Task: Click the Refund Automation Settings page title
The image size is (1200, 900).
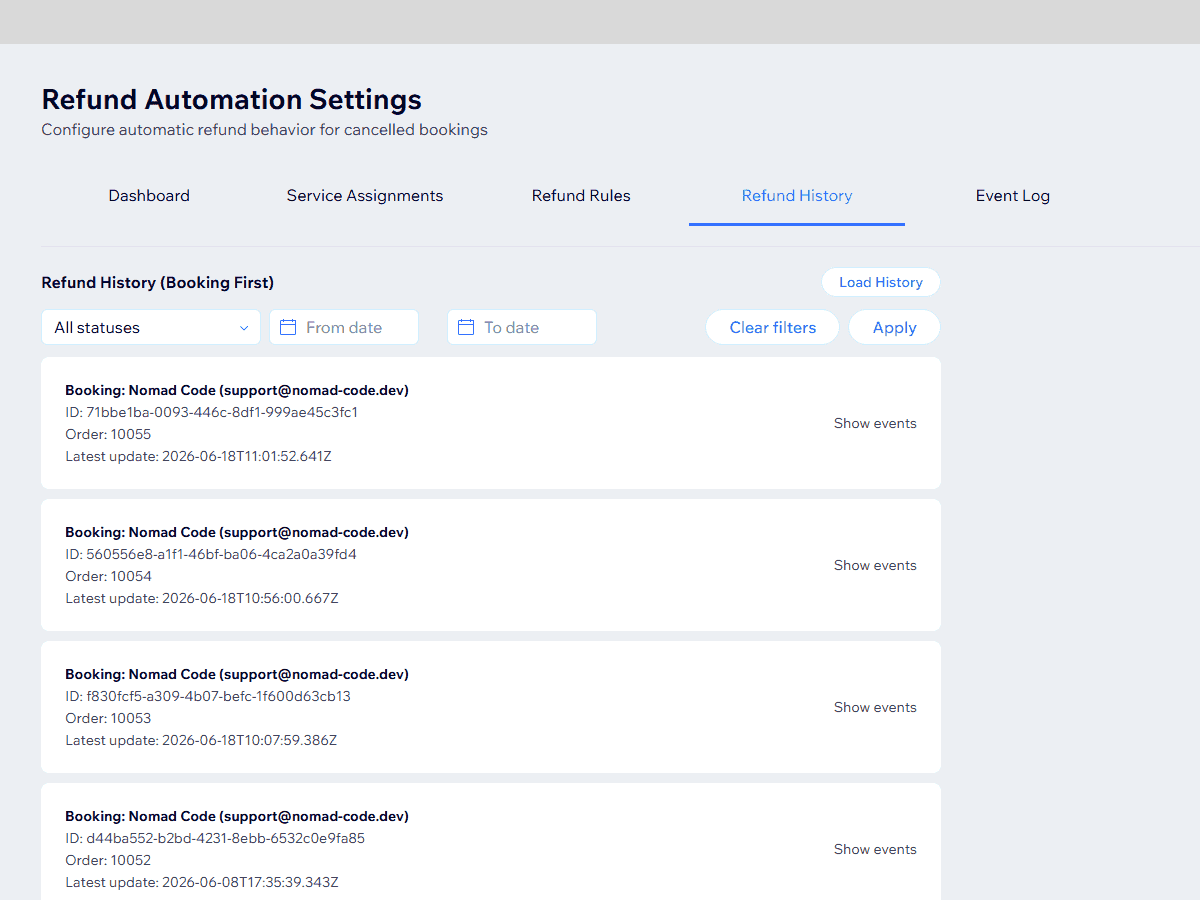Action: click(231, 100)
